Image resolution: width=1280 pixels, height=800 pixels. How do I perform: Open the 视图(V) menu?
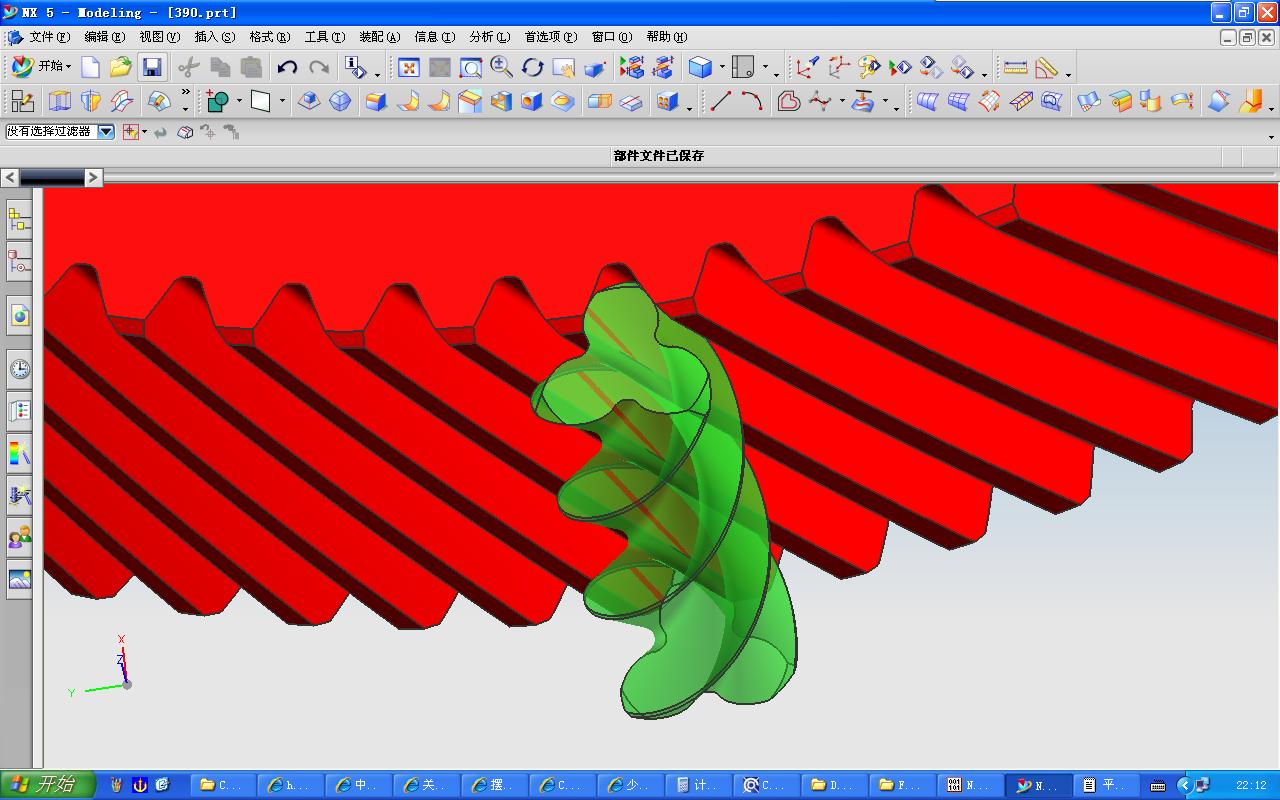159,37
